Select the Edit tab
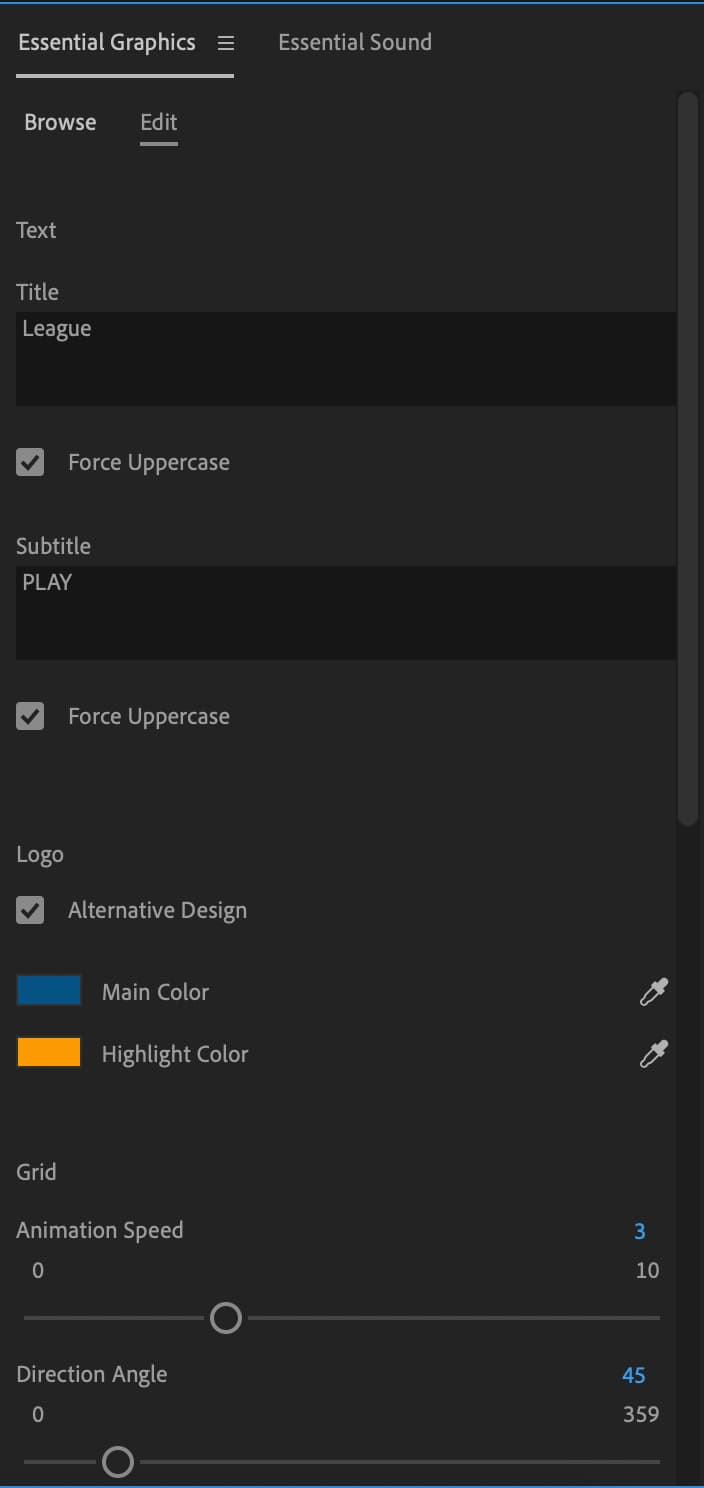The width and height of the screenshot is (704, 1488). [x=158, y=122]
